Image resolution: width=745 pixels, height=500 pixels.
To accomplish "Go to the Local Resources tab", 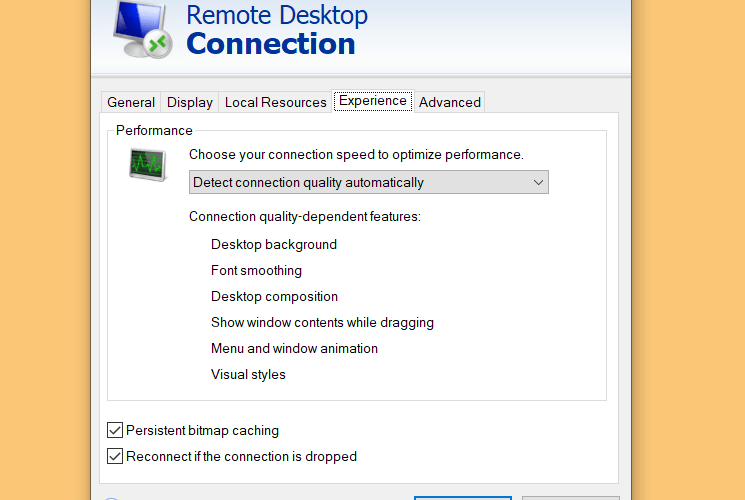I will click(276, 102).
